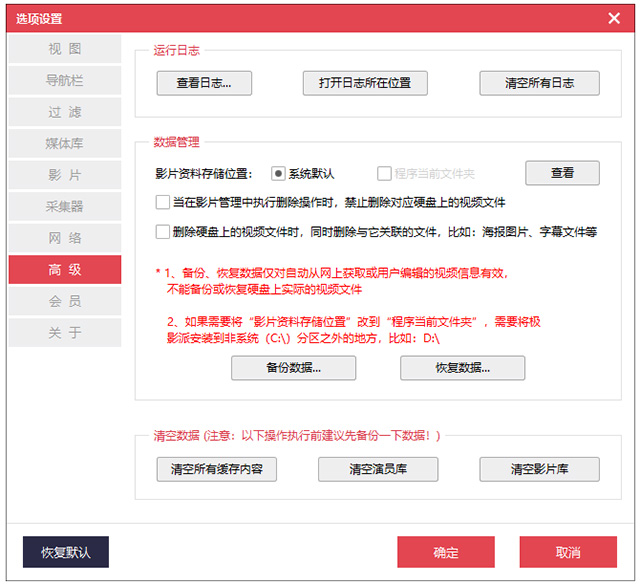640x584 pixels.
Task: Click 清空所有缓存内容 button
Action: pyautogui.click(x=217, y=469)
